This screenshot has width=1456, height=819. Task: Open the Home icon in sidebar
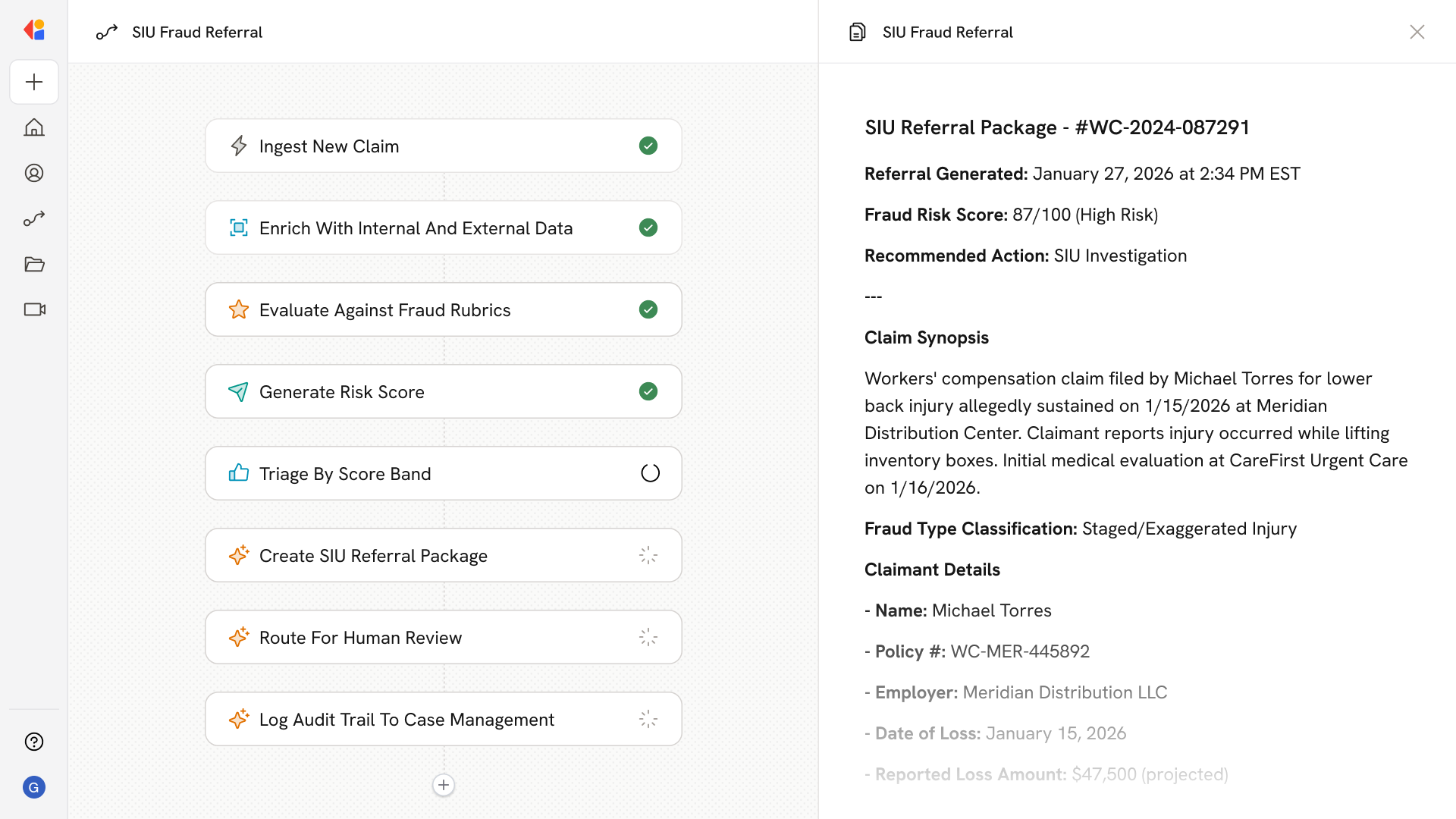pyautogui.click(x=34, y=127)
